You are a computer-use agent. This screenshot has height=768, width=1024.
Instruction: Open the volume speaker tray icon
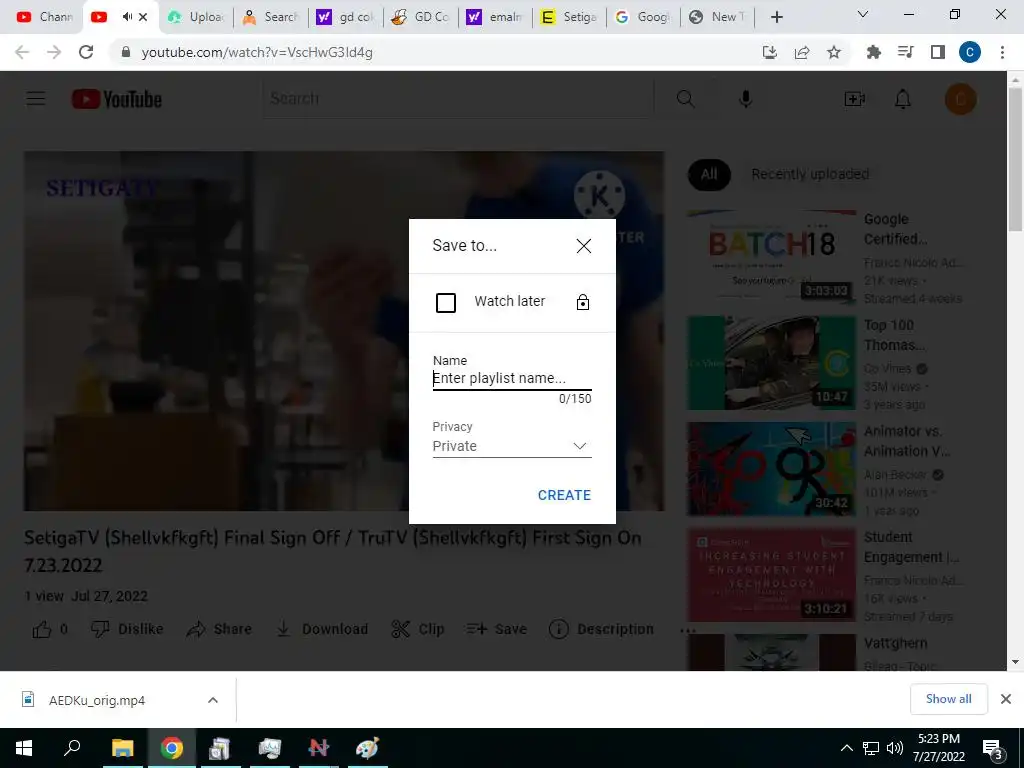click(x=895, y=748)
